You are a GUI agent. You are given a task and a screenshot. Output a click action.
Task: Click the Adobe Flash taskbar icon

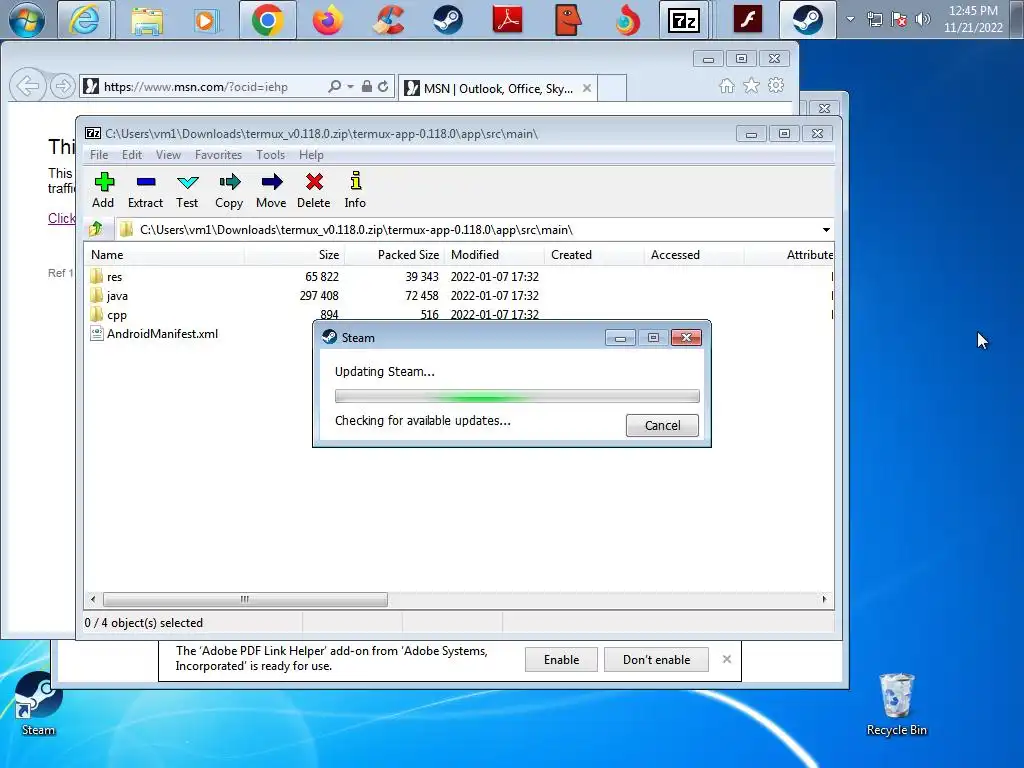pos(747,20)
